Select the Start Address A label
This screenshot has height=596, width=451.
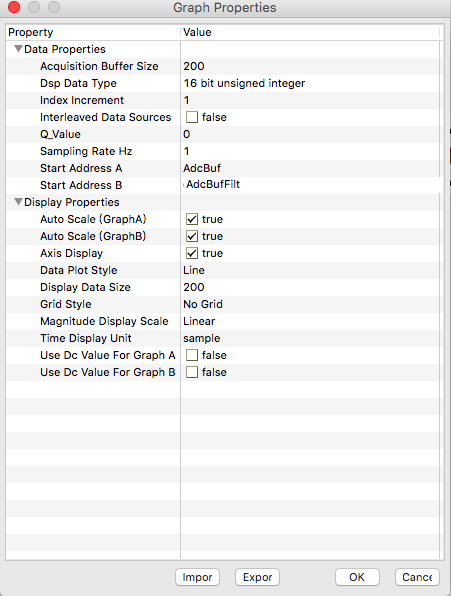(x=81, y=168)
